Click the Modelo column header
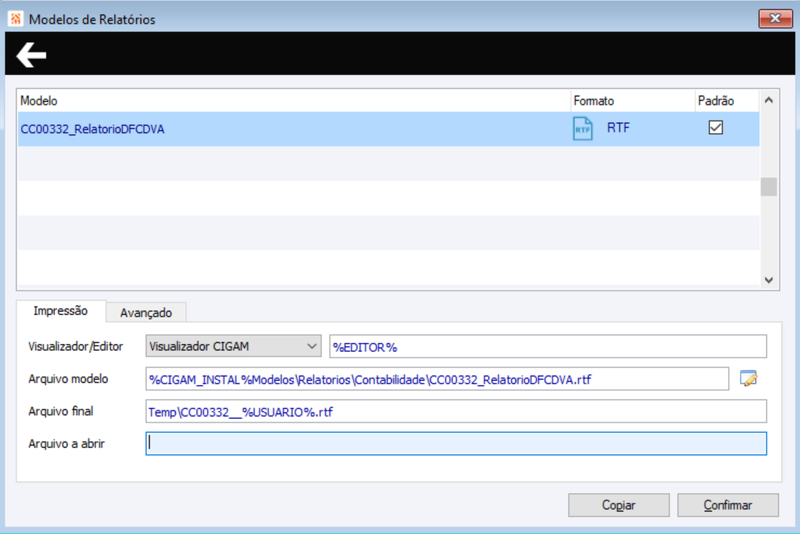Screen dimensions: 800x534 [294, 100]
